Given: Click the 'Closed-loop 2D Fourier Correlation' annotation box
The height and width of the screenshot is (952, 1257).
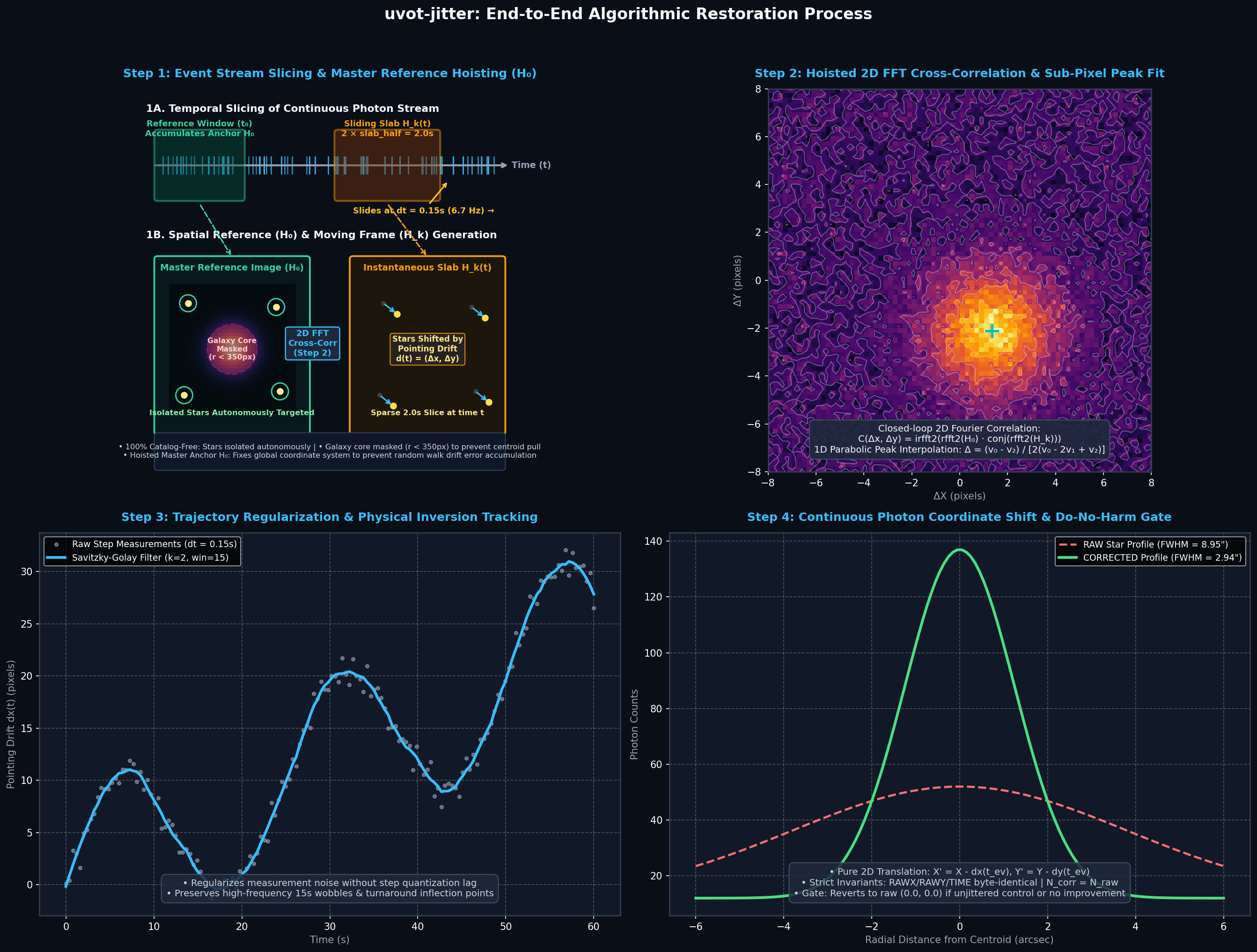Looking at the screenshot, I should [x=959, y=439].
